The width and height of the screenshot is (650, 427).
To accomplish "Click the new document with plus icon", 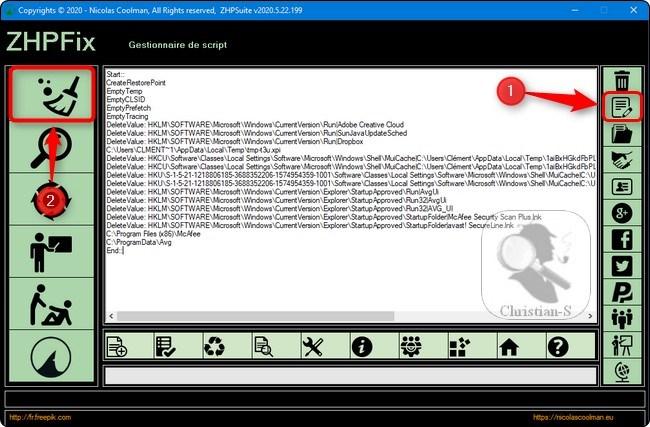I will click(117, 347).
